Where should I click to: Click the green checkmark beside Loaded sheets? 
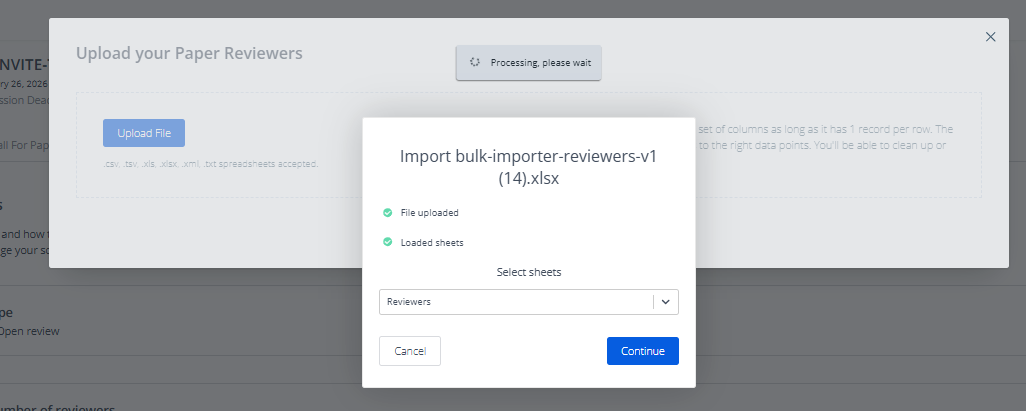pyautogui.click(x=387, y=242)
